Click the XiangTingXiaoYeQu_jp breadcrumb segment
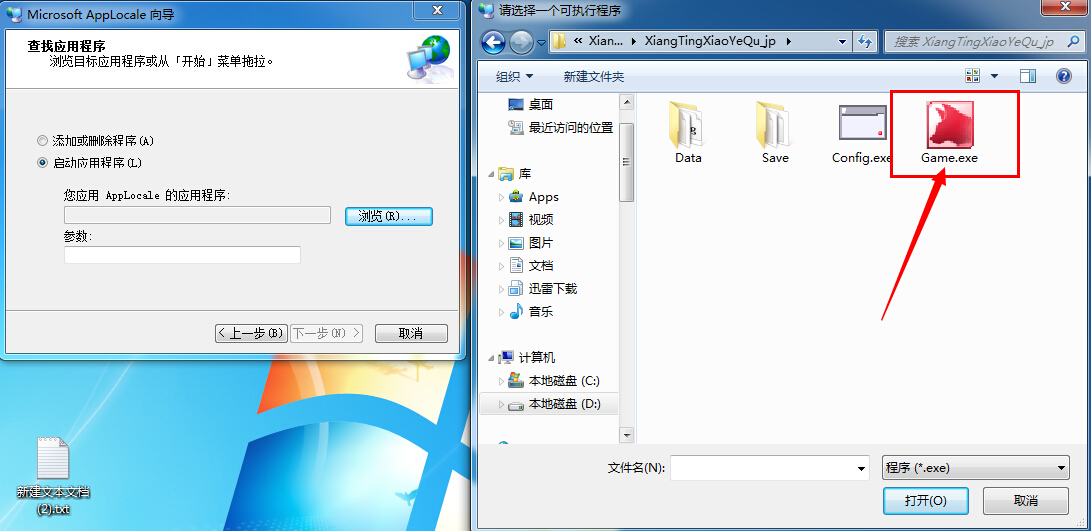Viewport: 1091px width, 531px height. pyautogui.click(x=710, y=41)
